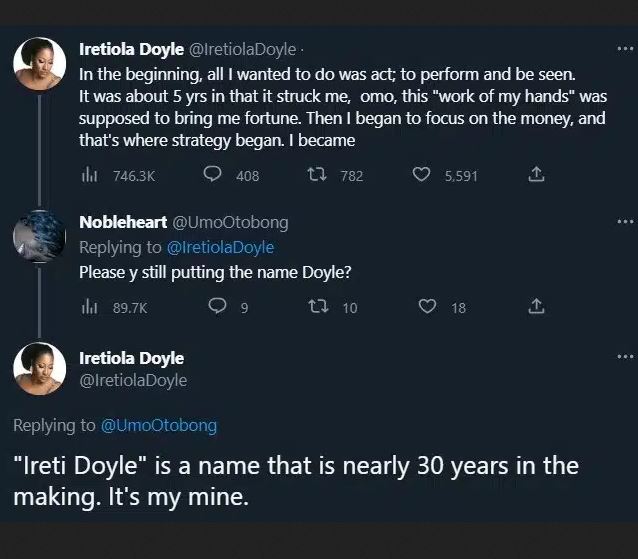Image resolution: width=638 pixels, height=559 pixels.
Task: Open @IretiolaDoyle handle on main tweet
Action: pyautogui.click(x=133, y=380)
